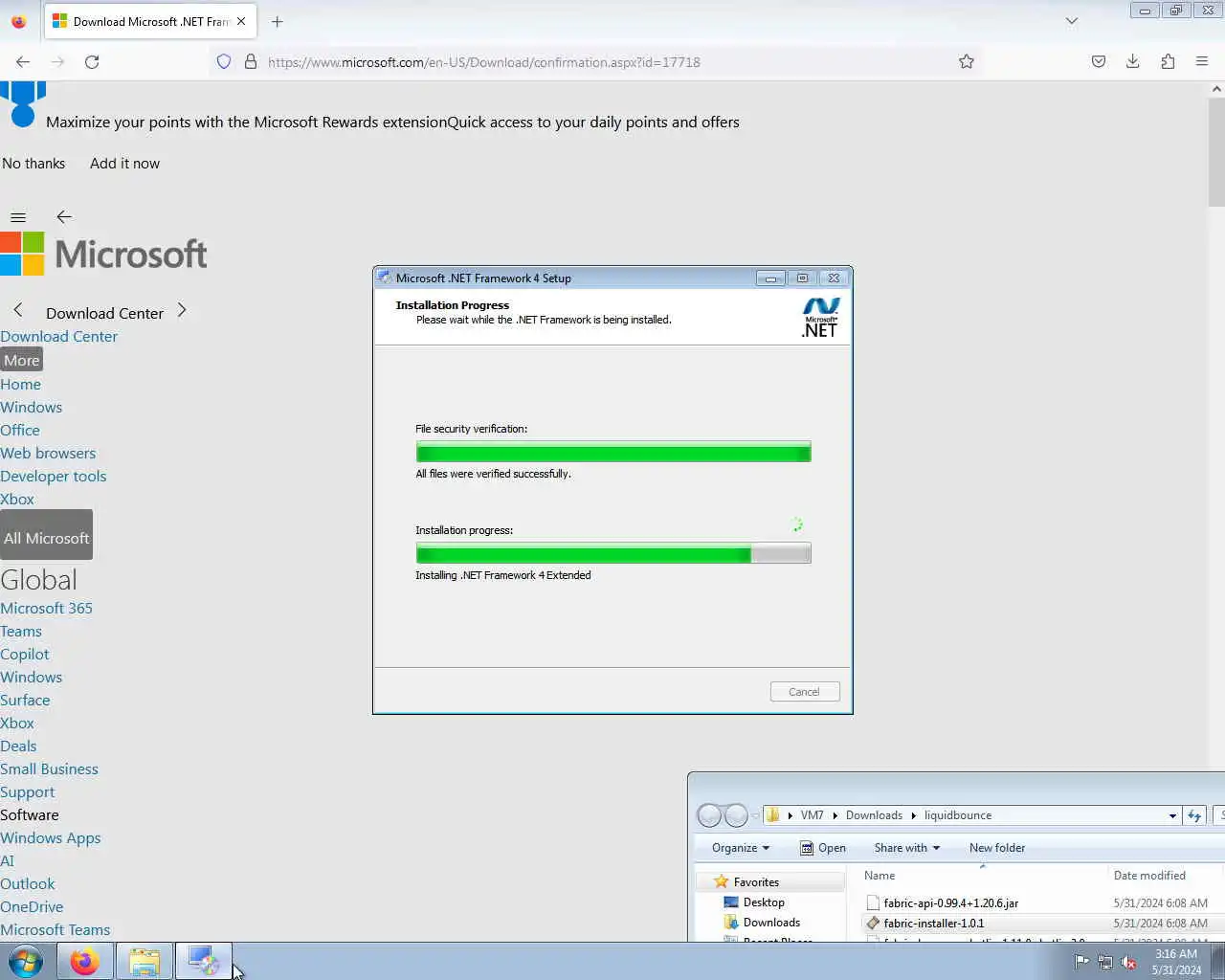
Task: Click Explorer refresh button
Action: [1194, 815]
